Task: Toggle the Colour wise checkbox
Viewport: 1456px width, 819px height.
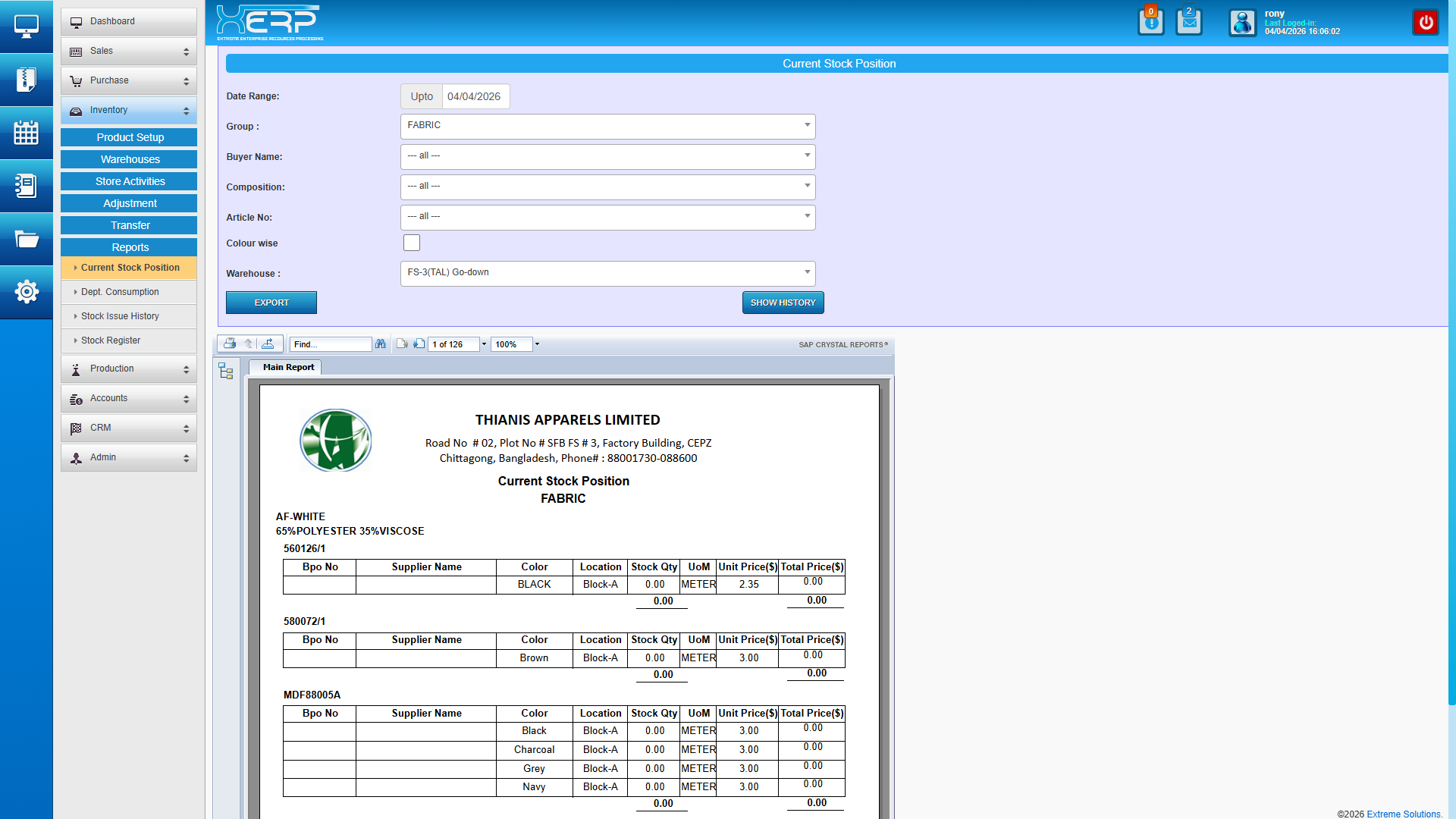Action: click(412, 243)
